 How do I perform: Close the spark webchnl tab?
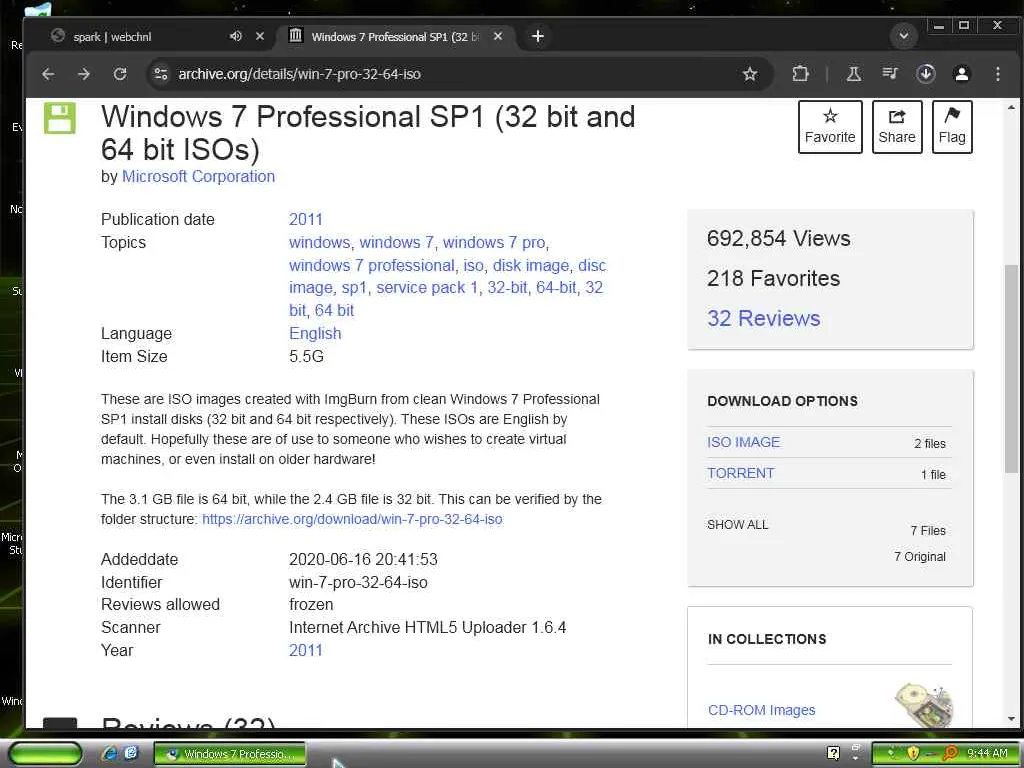click(x=260, y=37)
